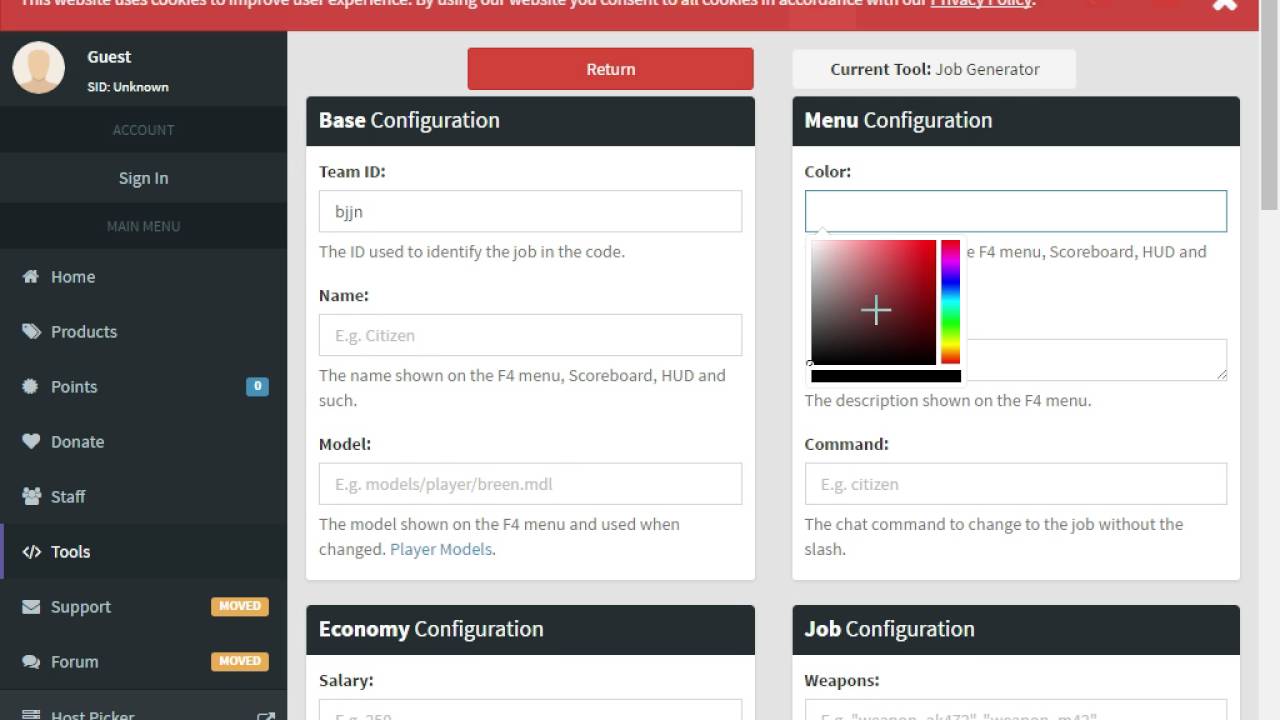Image resolution: width=1280 pixels, height=720 pixels.
Task: Click Sign In under Account
Action: coord(143,178)
